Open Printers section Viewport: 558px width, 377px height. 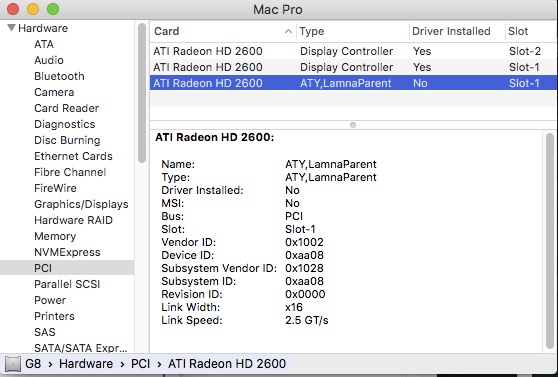tap(54, 316)
